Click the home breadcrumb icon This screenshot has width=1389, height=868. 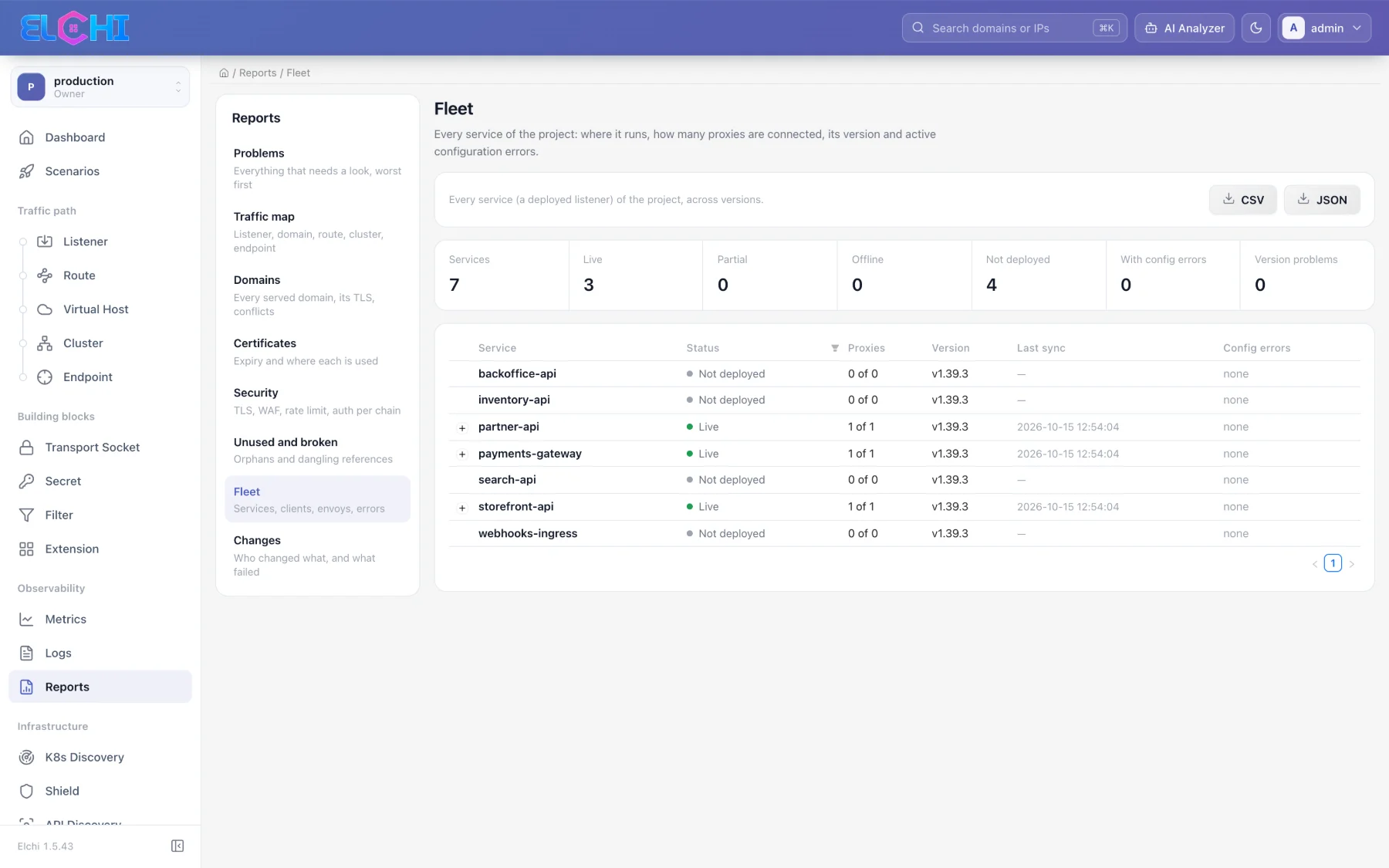[224, 73]
